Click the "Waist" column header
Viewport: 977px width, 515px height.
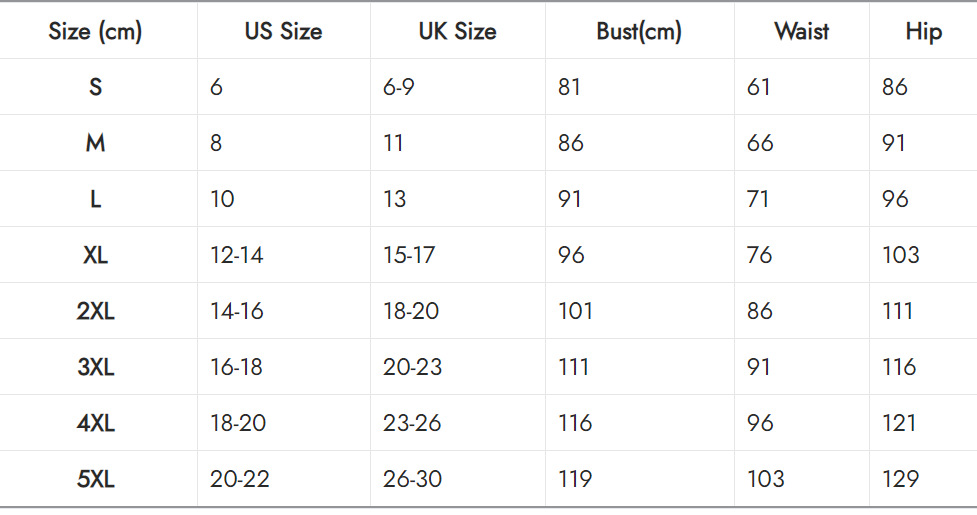tap(801, 32)
